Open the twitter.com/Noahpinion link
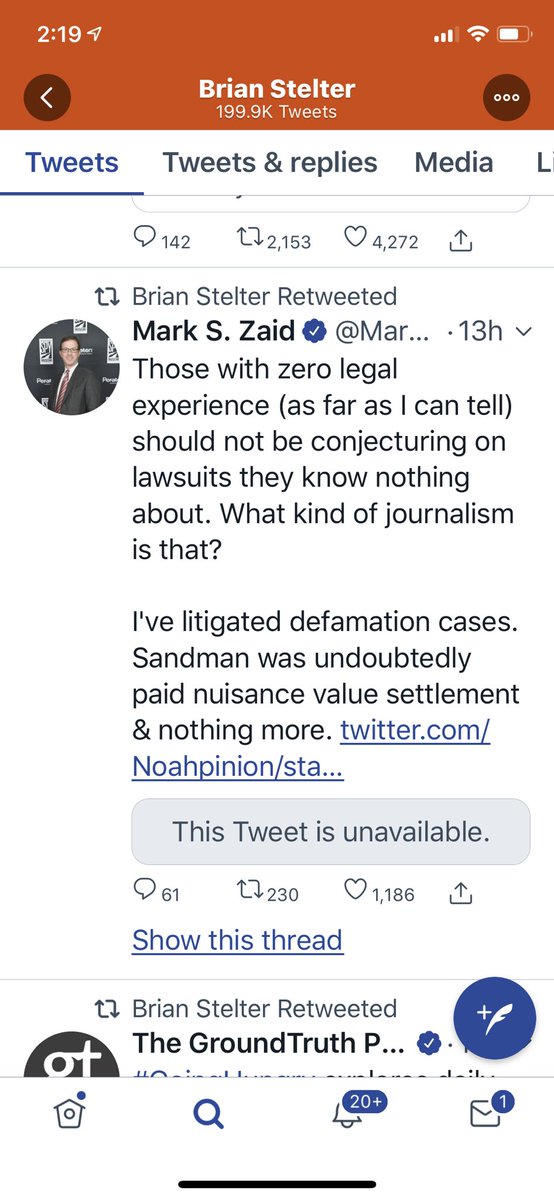Image resolution: width=554 pixels, height=1200 pixels. point(311,748)
